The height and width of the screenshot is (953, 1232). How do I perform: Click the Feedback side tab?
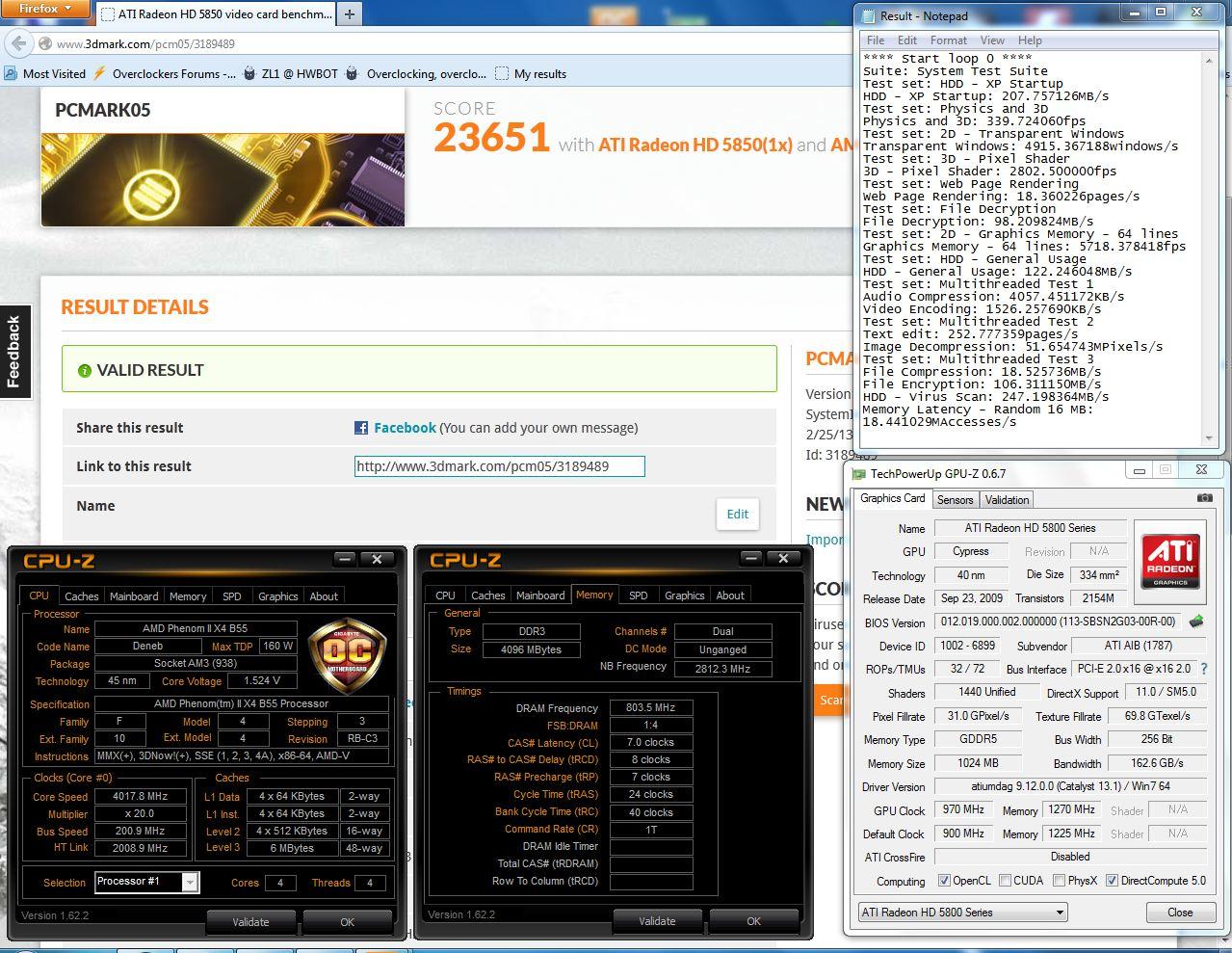(14, 351)
